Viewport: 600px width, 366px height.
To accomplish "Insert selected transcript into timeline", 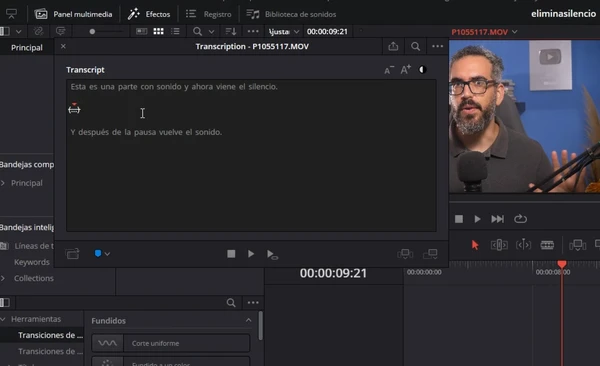I will (x=405, y=253).
